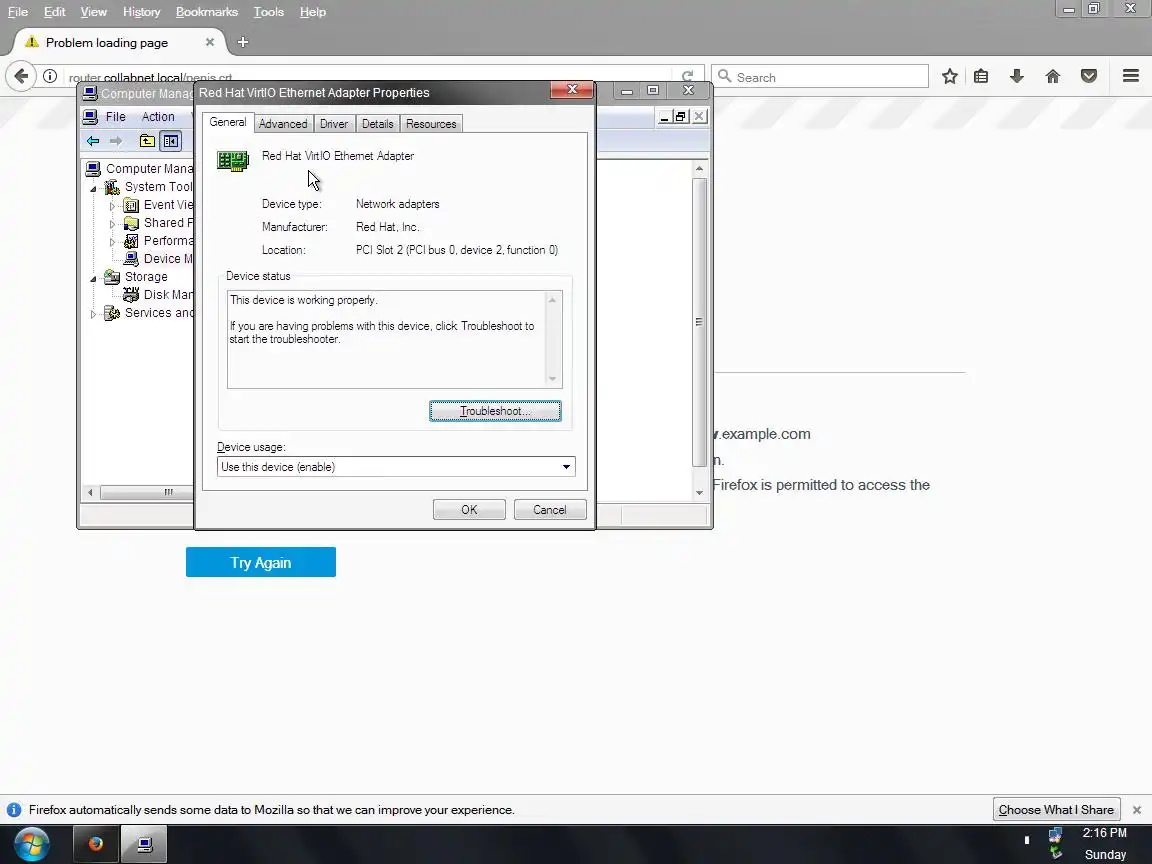Click network adapter card icon in properties

pyautogui.click(x=233, y=161)
